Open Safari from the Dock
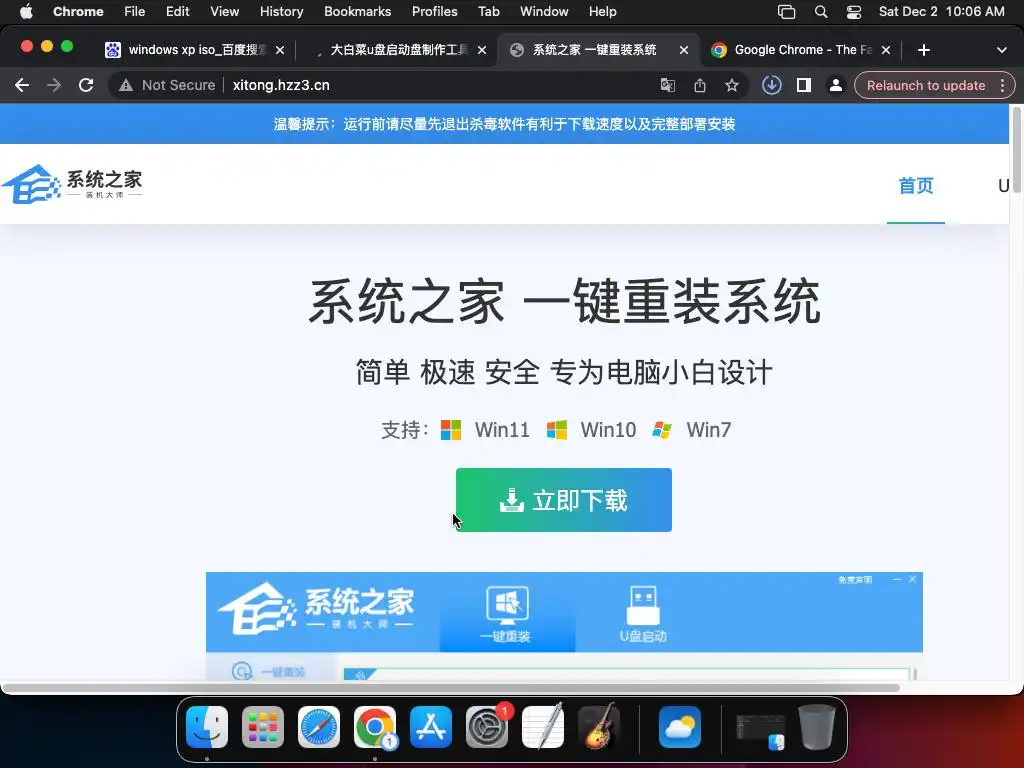 [319, 727]
